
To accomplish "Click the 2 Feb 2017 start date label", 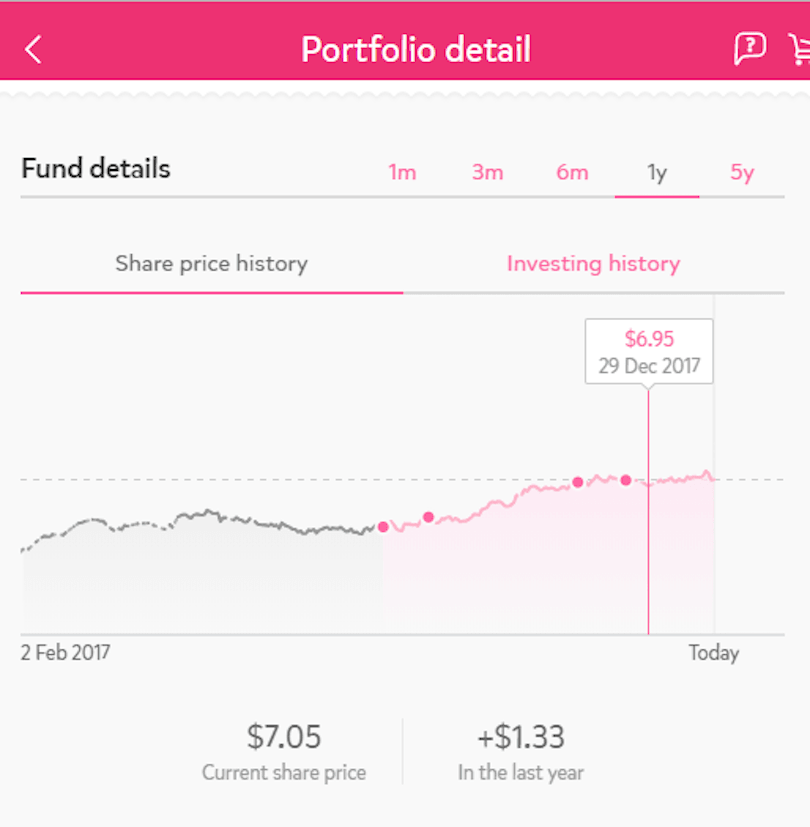I will tap(66, 653).
